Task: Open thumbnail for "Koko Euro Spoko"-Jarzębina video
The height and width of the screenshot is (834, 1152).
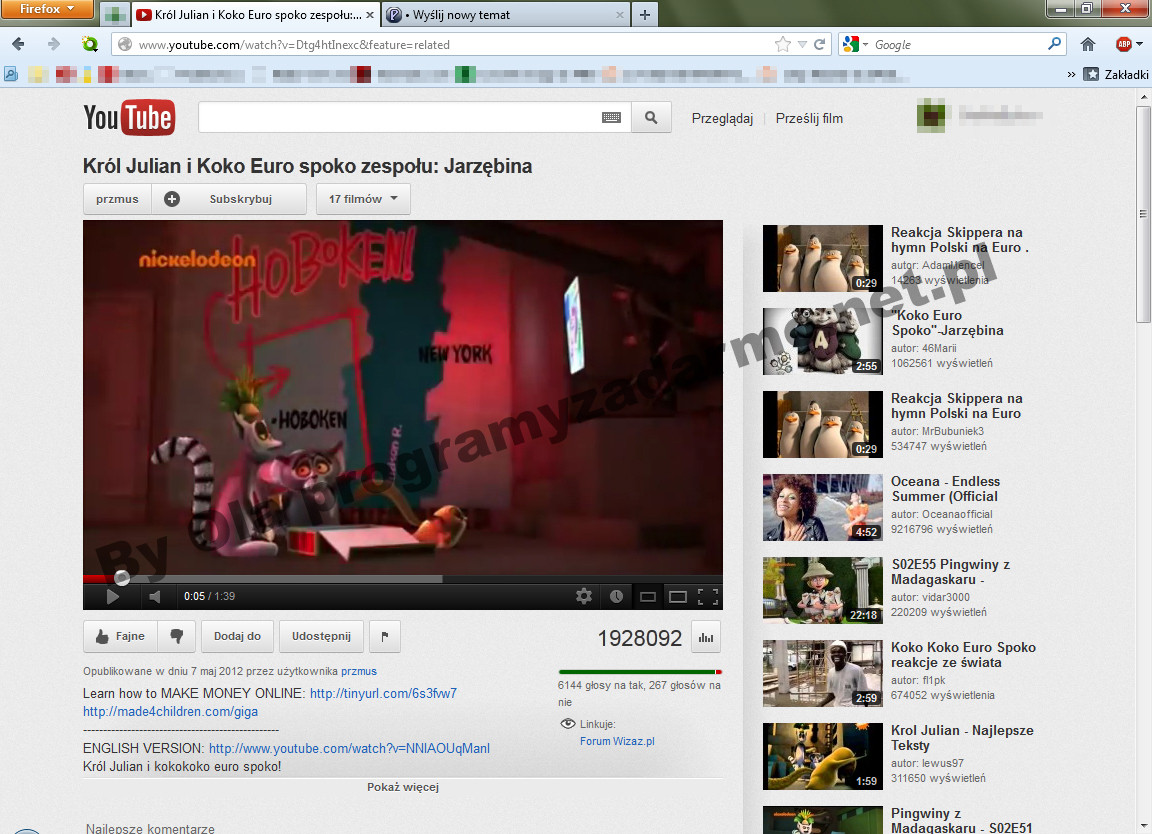Action: click(823, 342)
